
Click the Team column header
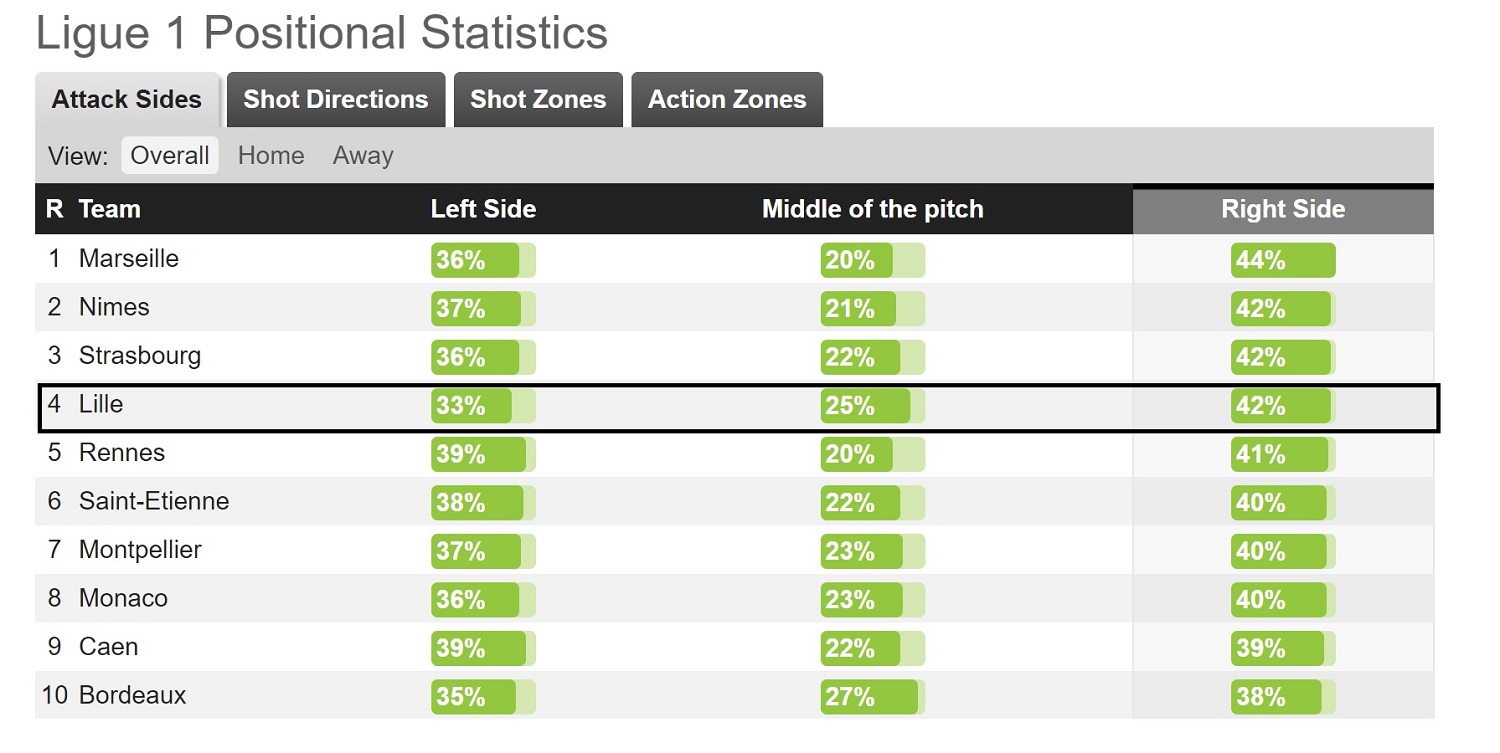point(110,209)
